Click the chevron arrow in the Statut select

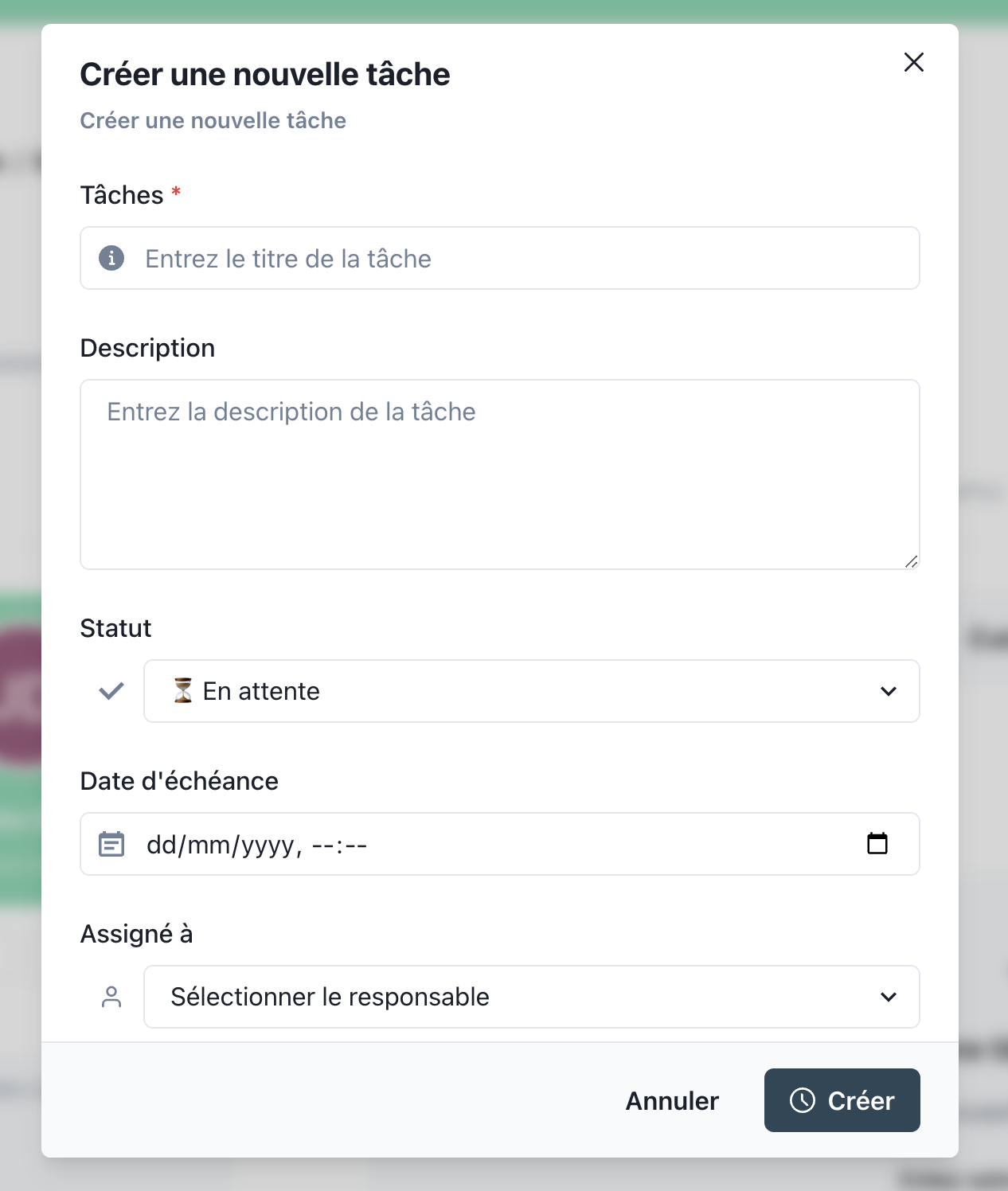coord(889,691)
